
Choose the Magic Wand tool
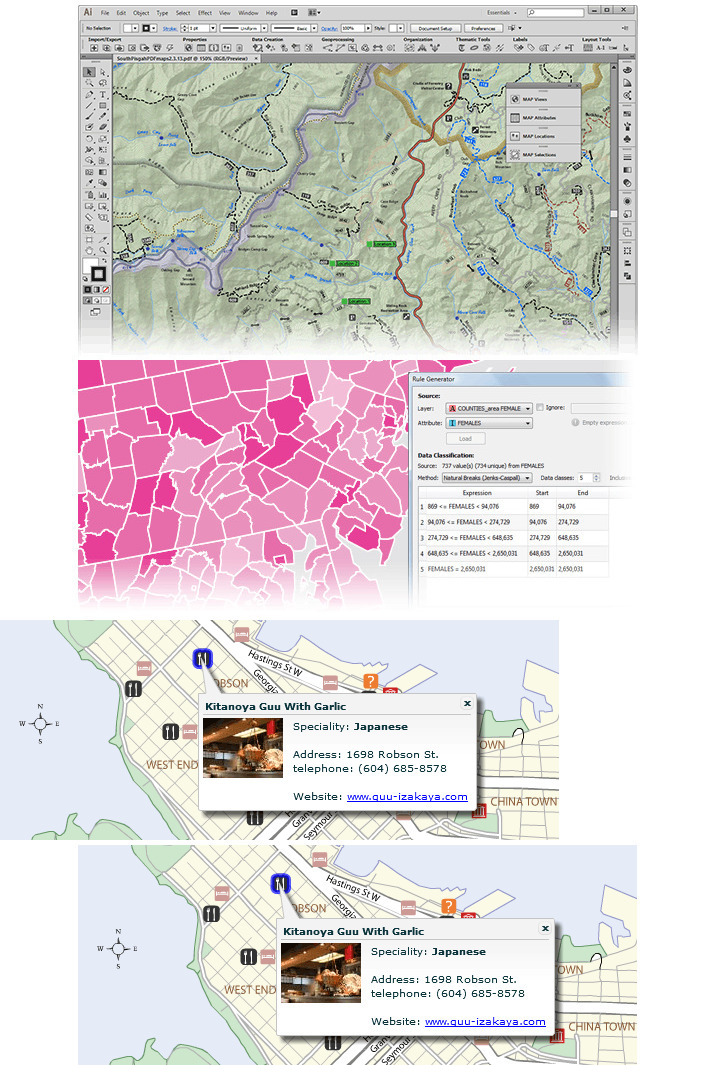(x=89, y=83)
